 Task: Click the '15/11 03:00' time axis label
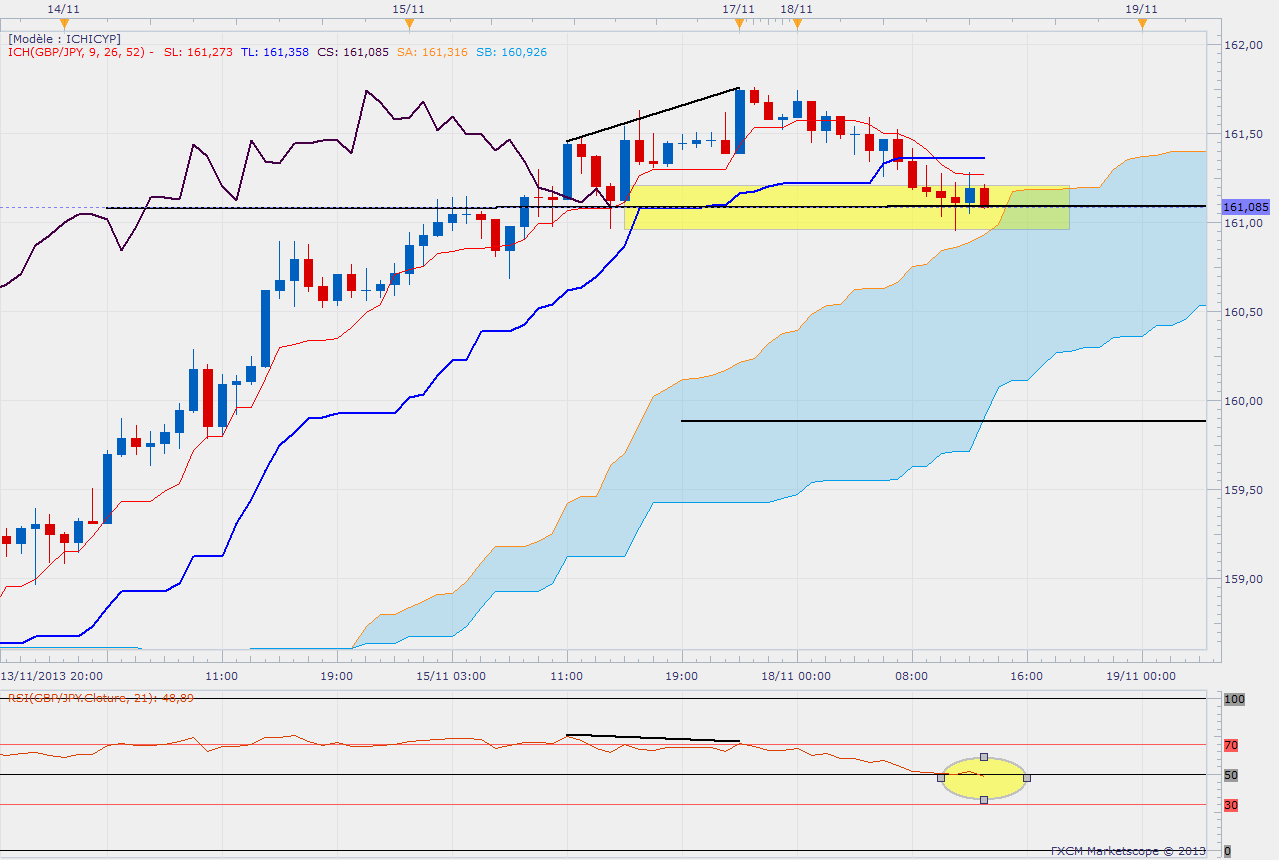click(451, 676)
